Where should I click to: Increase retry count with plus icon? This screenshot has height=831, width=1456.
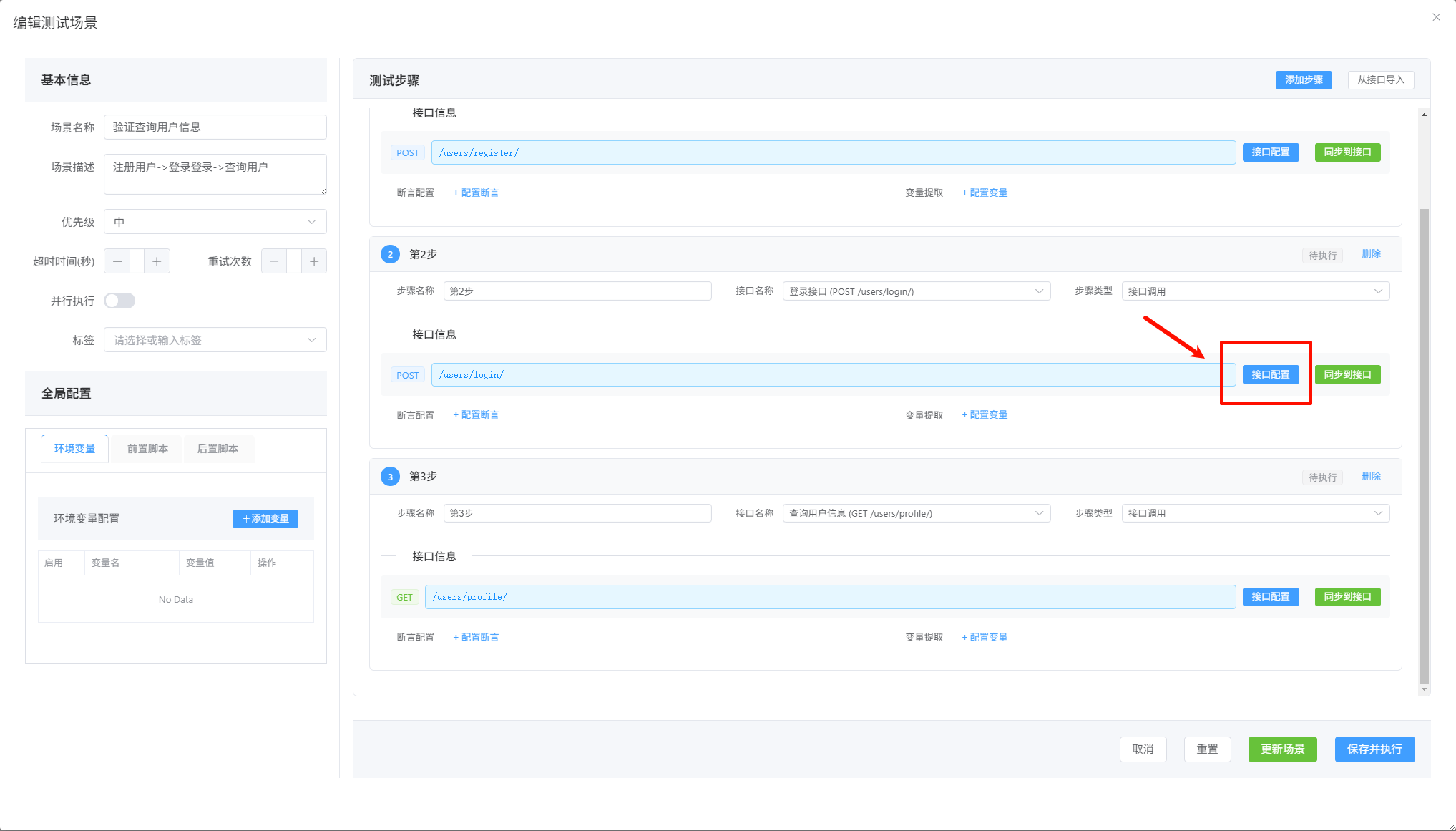pyautogui.click(x=314, y=261)
